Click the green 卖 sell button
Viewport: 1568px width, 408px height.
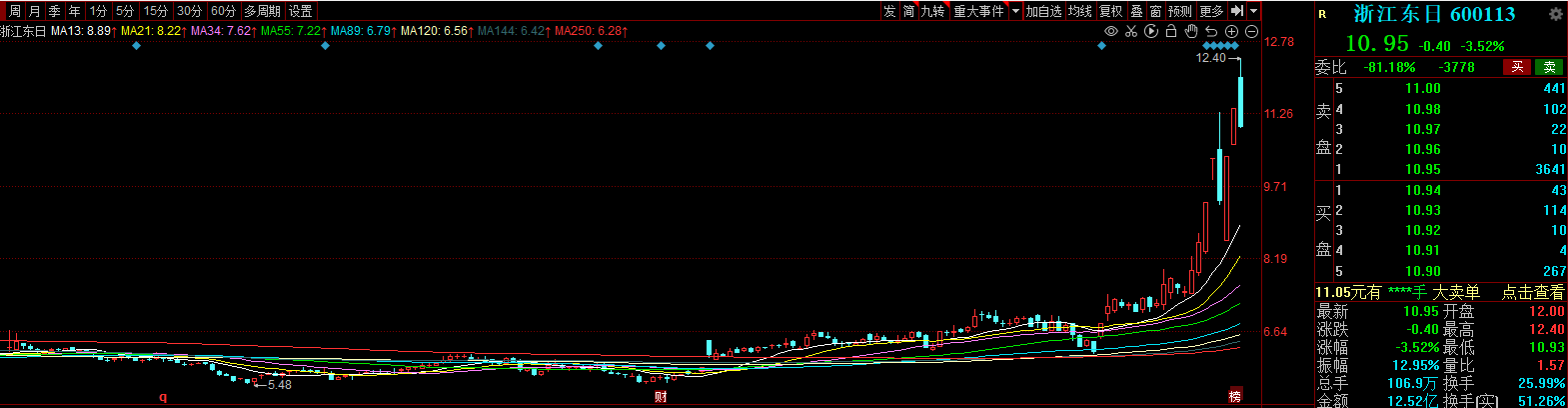tap(1550, 67)
